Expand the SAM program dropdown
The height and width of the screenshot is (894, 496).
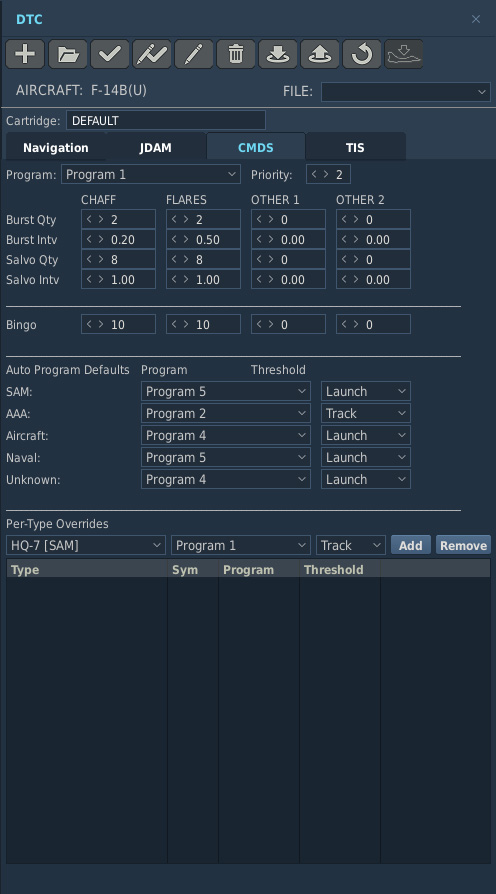(226, 391)
